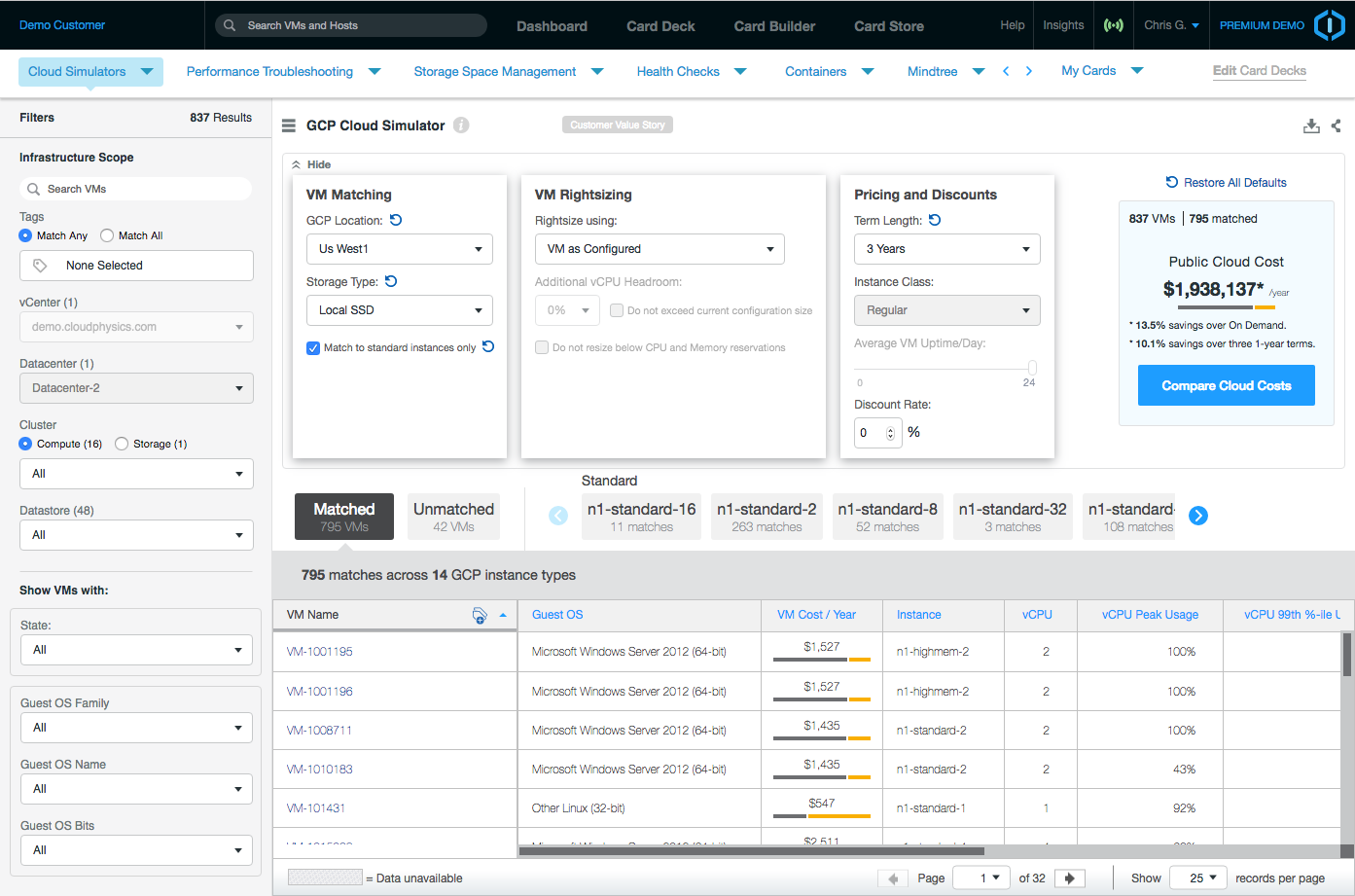The height and width of the screenshot is (896, 1355).
Task: Switch to the Unmatched VMs tab
Action: pyautogui.click(x=453, y=517)
